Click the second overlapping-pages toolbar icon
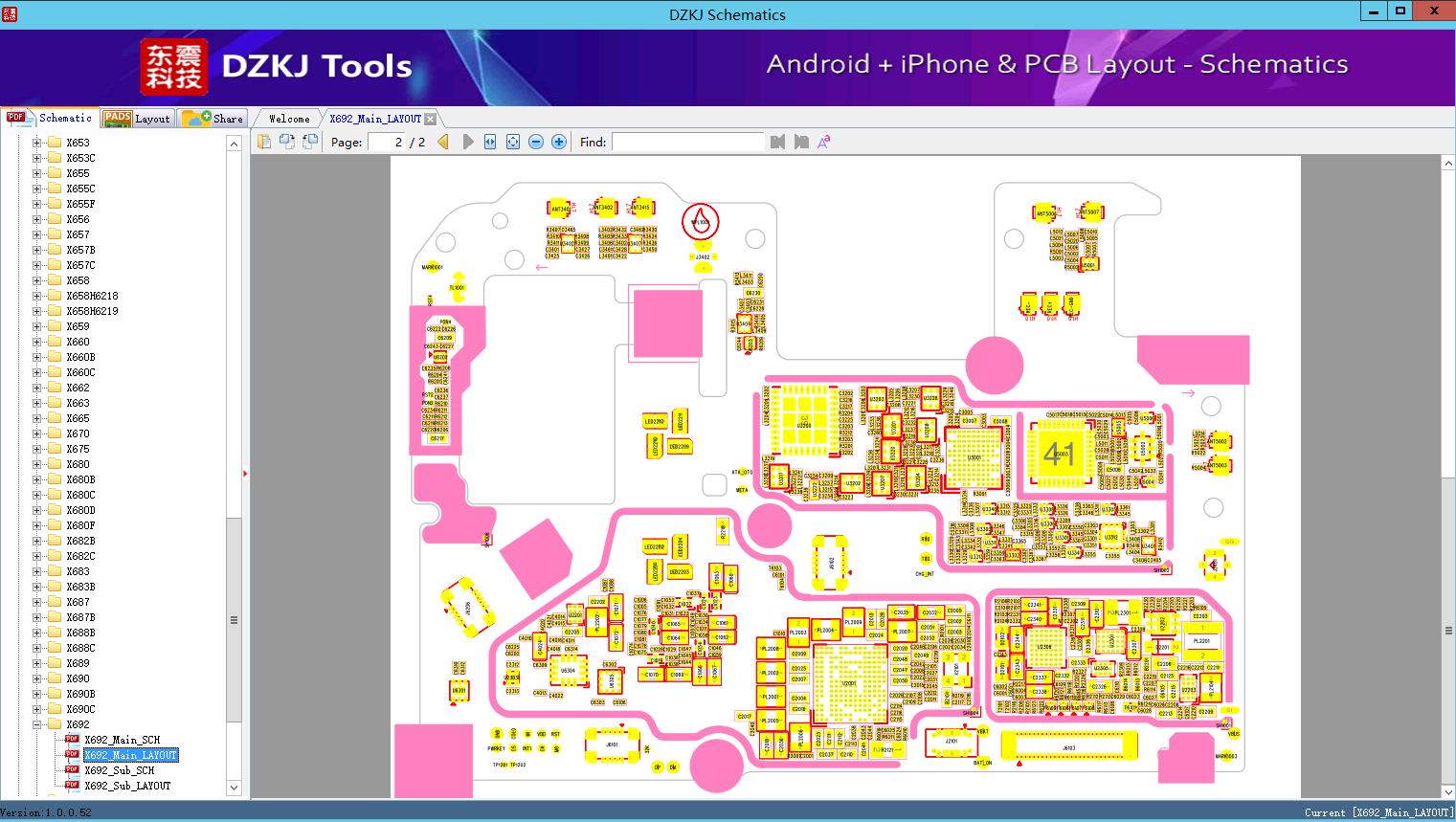The width and height of the screenshot is (1456, 822). coord(286,142)
